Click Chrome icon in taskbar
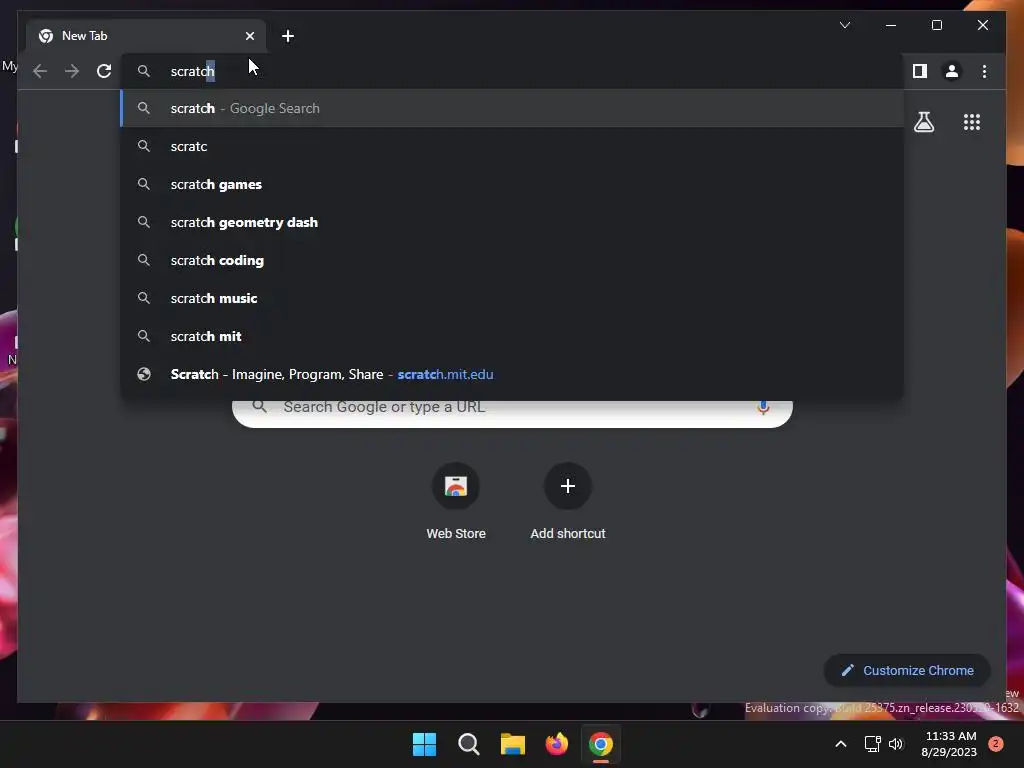 (x=601, y=744)
